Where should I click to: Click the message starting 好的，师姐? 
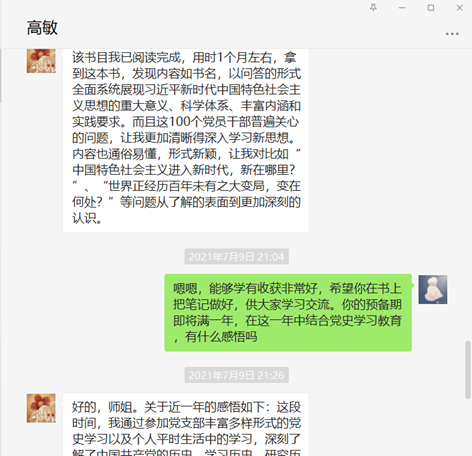186,424
